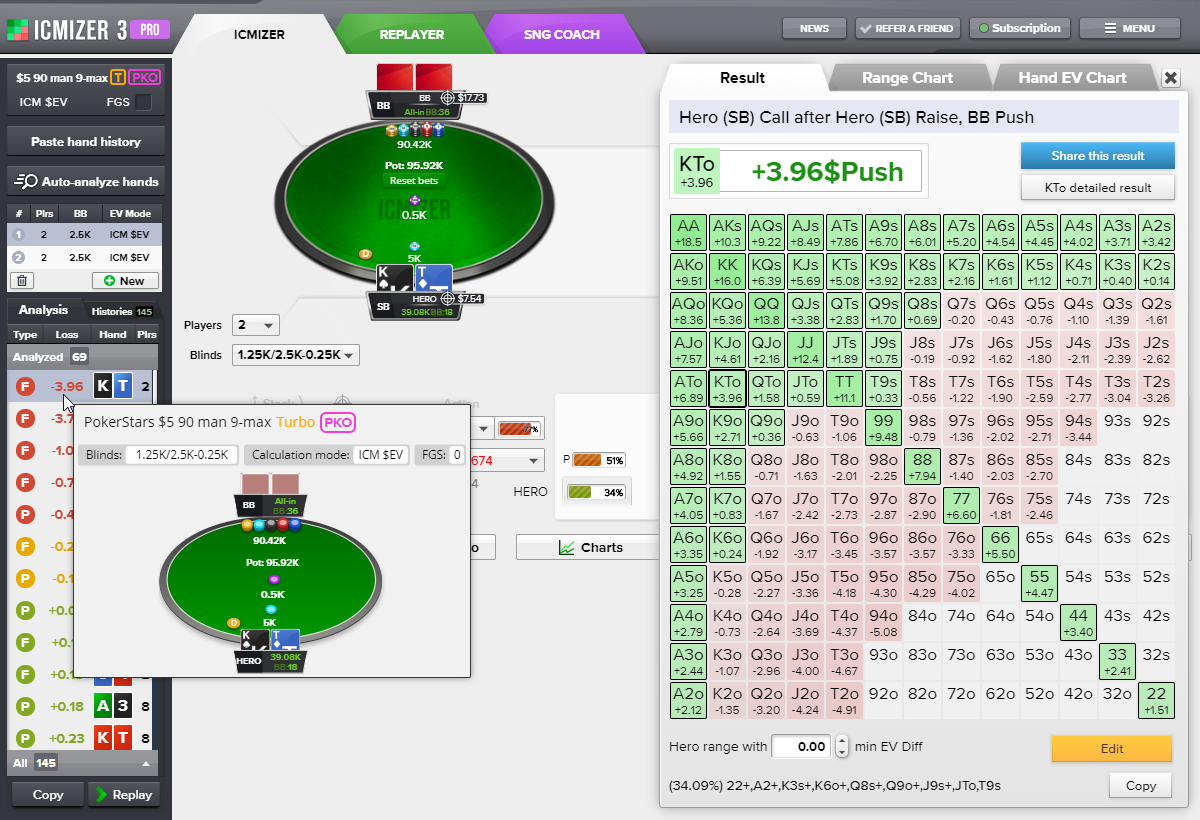Screen dimensions: 1200x820
Task: Click the 22 cell in the range grid
Action: coord(1156,701)
